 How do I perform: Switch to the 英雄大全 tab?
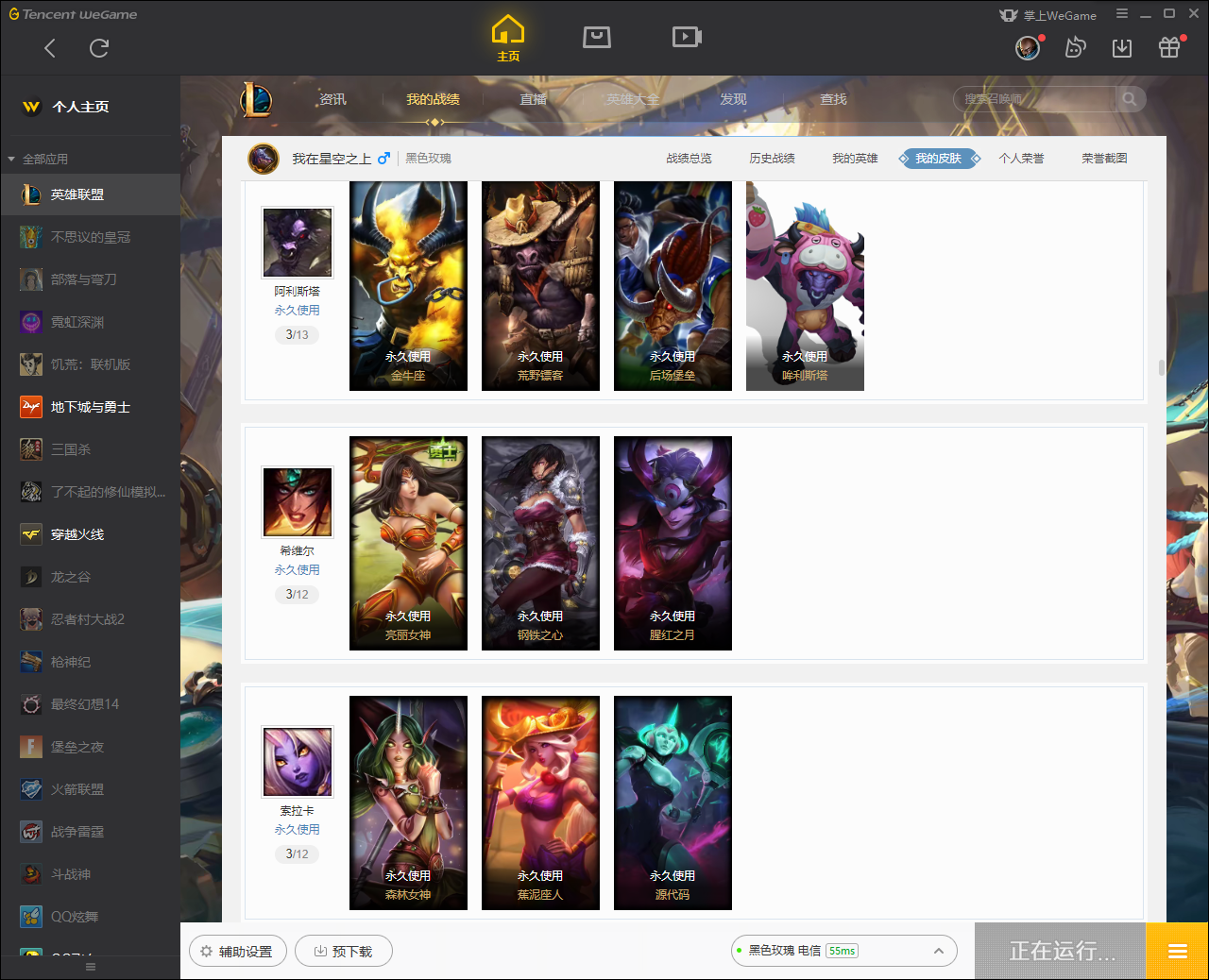pos(633,99)
